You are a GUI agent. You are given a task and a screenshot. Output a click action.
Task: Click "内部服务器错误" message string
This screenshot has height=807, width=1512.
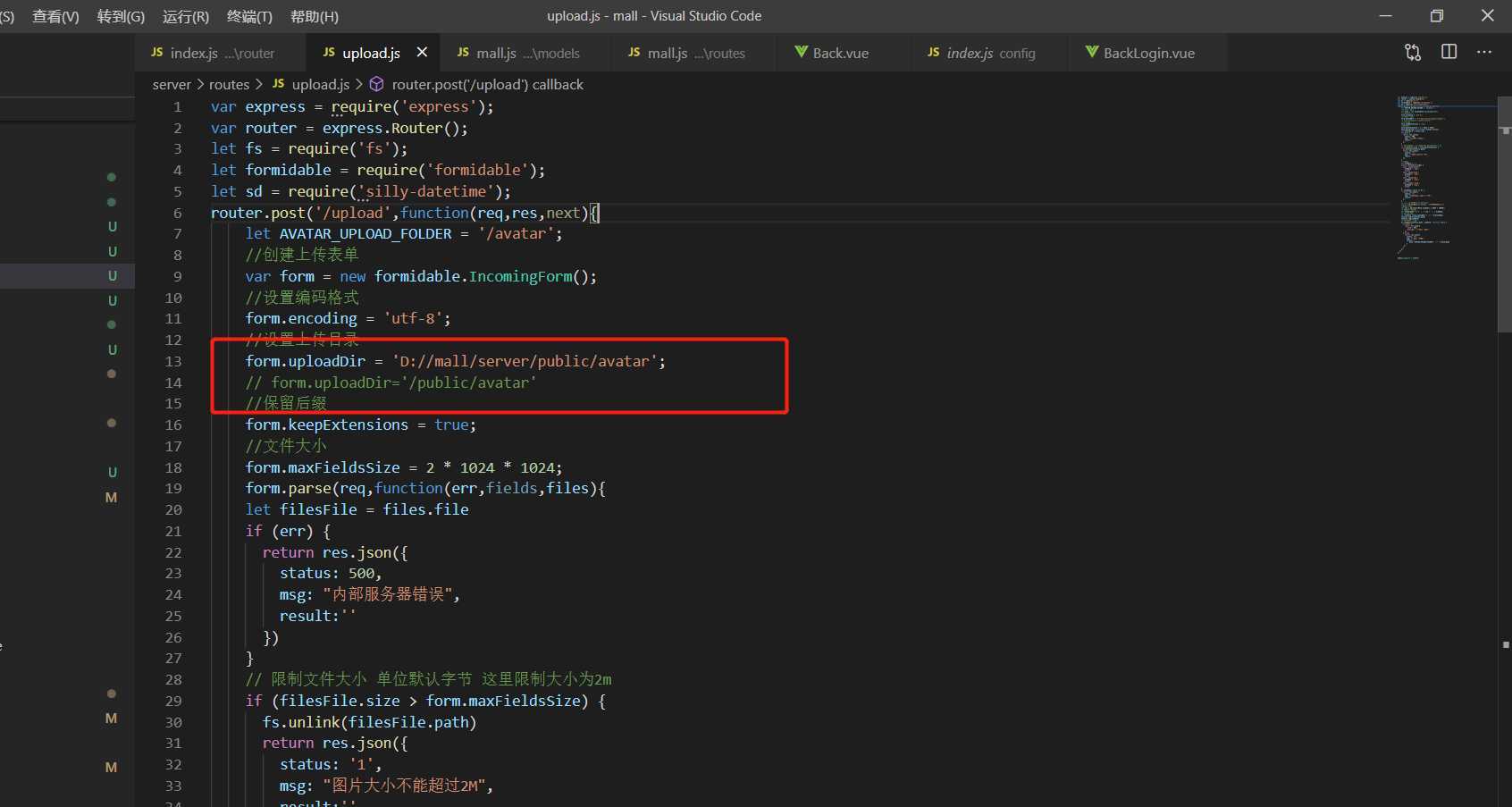coord(388,594)
